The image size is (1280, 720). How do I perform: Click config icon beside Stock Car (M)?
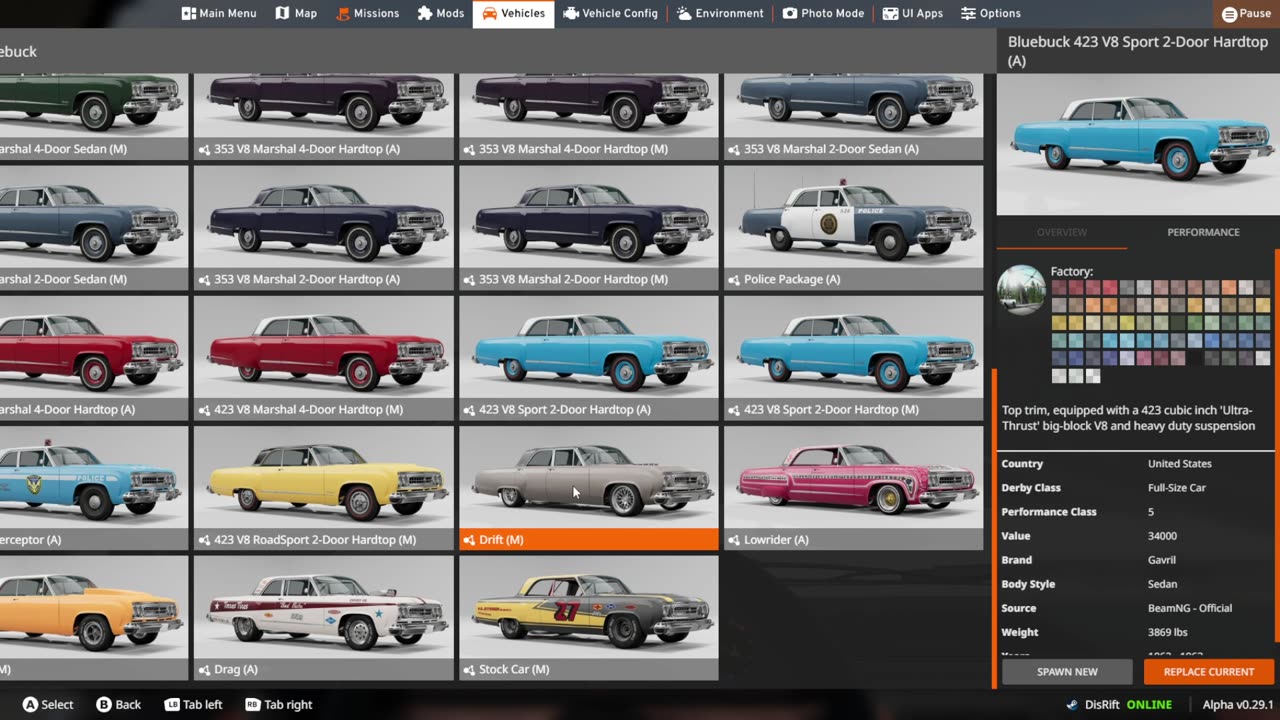pos(469,670)
